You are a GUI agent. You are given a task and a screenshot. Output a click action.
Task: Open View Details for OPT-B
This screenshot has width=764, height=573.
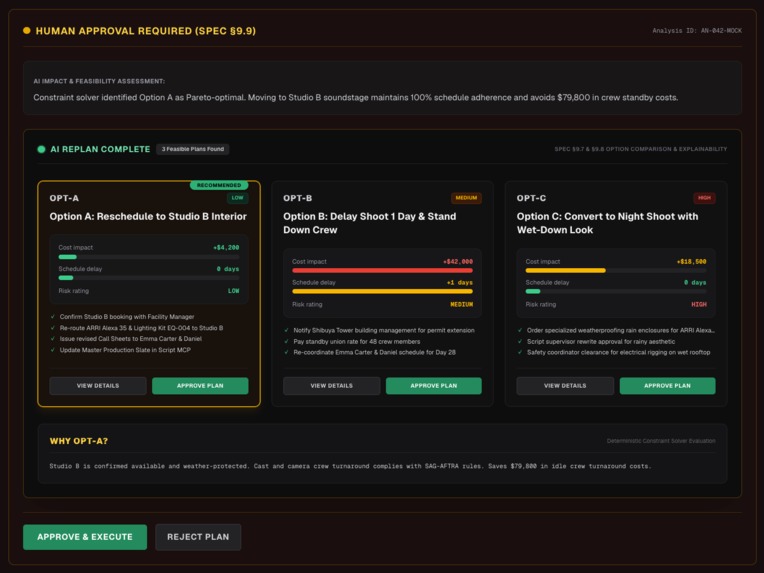point(332,385)
